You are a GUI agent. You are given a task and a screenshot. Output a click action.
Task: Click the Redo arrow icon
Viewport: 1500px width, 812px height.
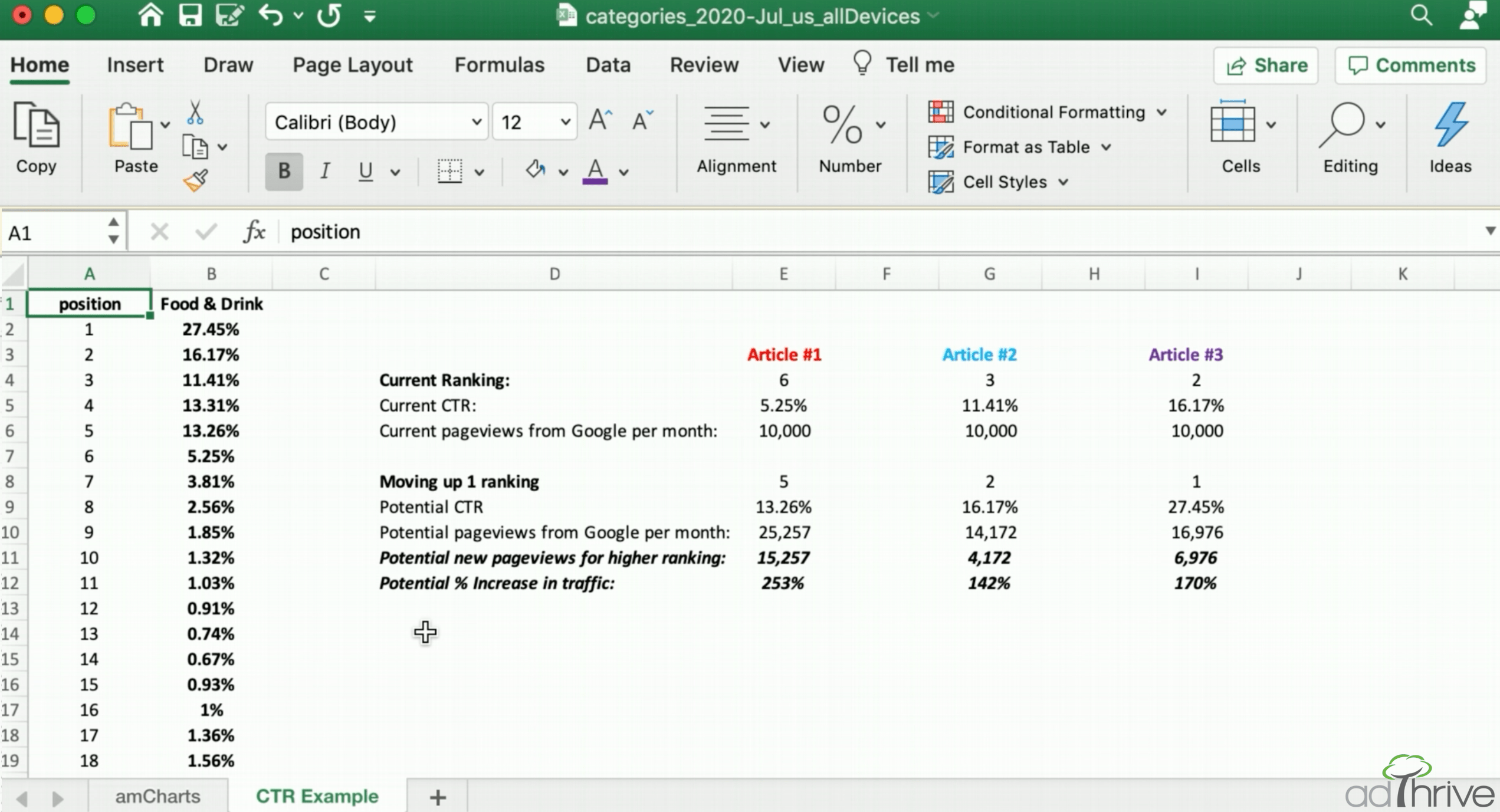coord(329,15)
